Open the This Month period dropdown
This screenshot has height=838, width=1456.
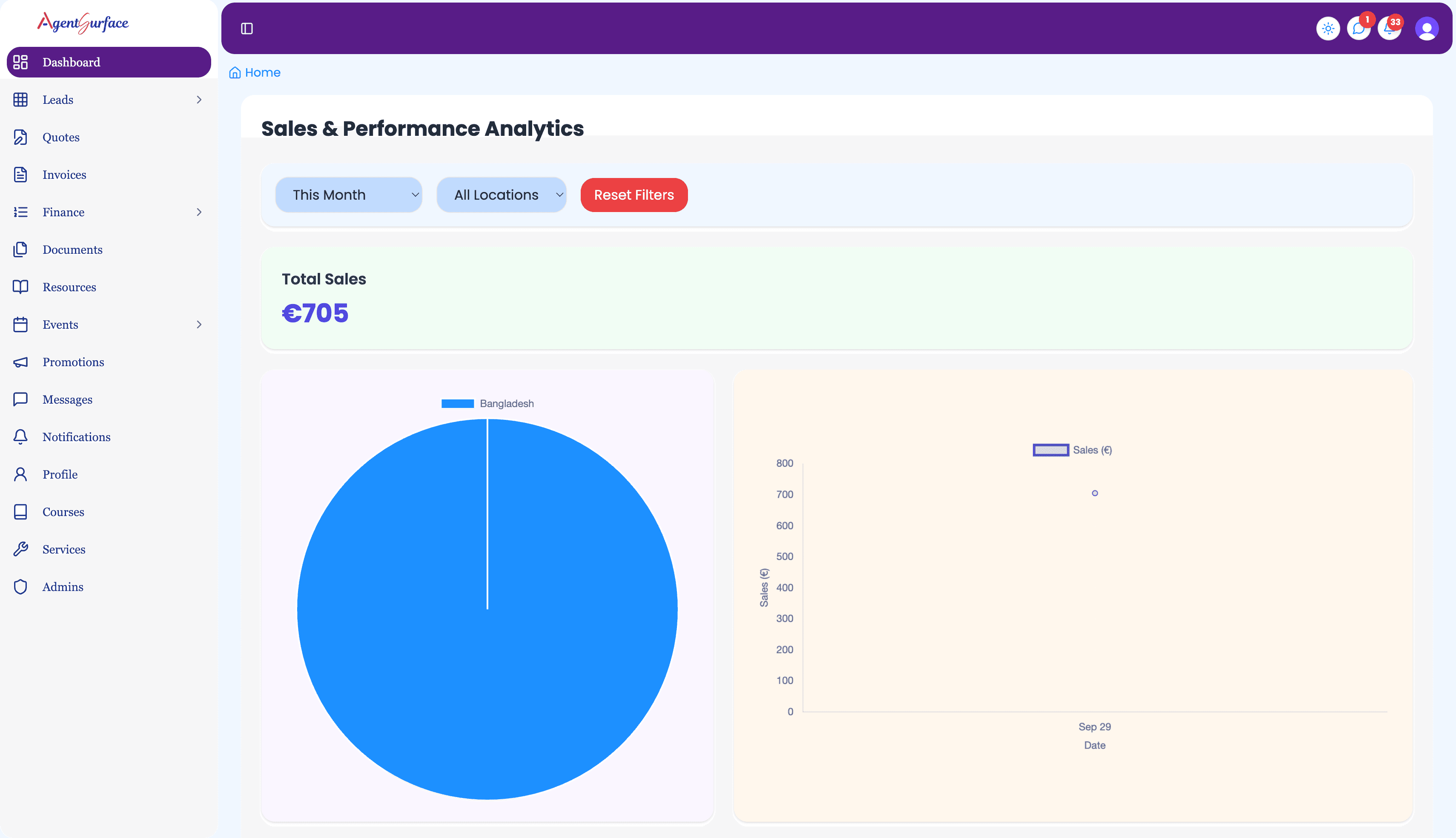pyautogui.click(x=349, y=195)
